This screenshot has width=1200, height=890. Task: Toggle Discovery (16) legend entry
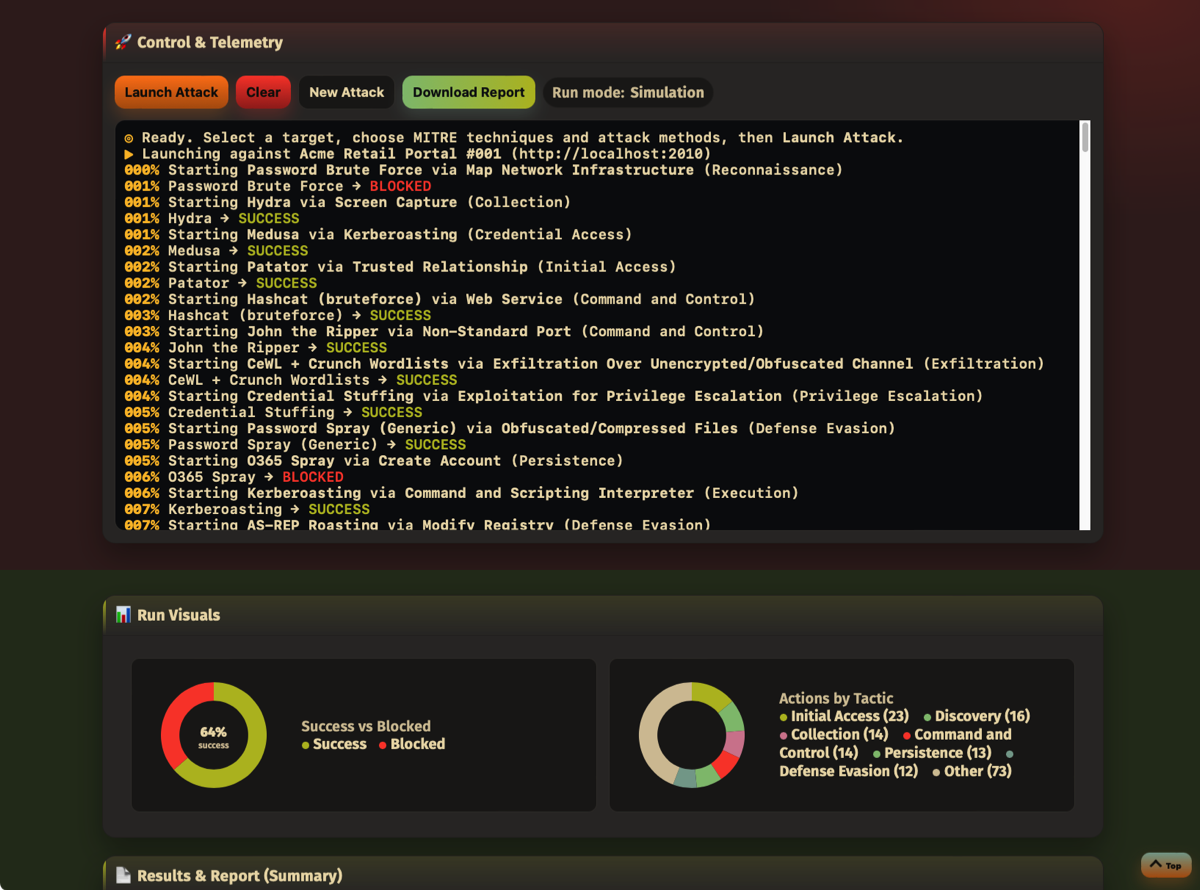(976, 716)
